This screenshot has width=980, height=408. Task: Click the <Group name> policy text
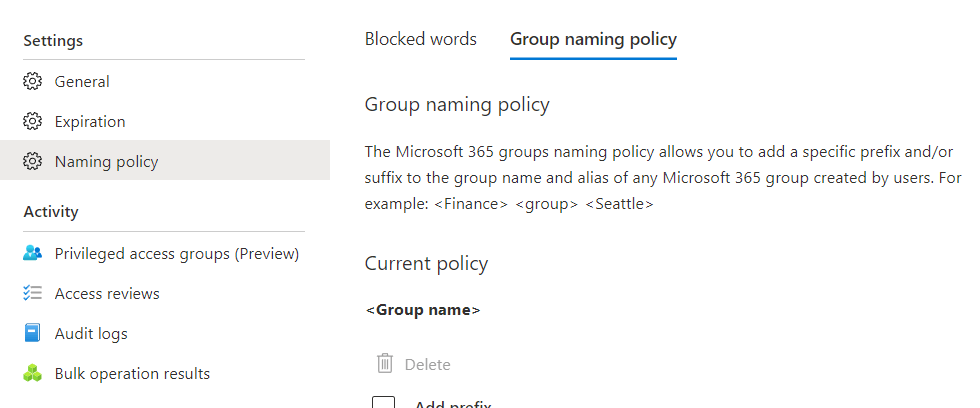click(x=423, y=310)
